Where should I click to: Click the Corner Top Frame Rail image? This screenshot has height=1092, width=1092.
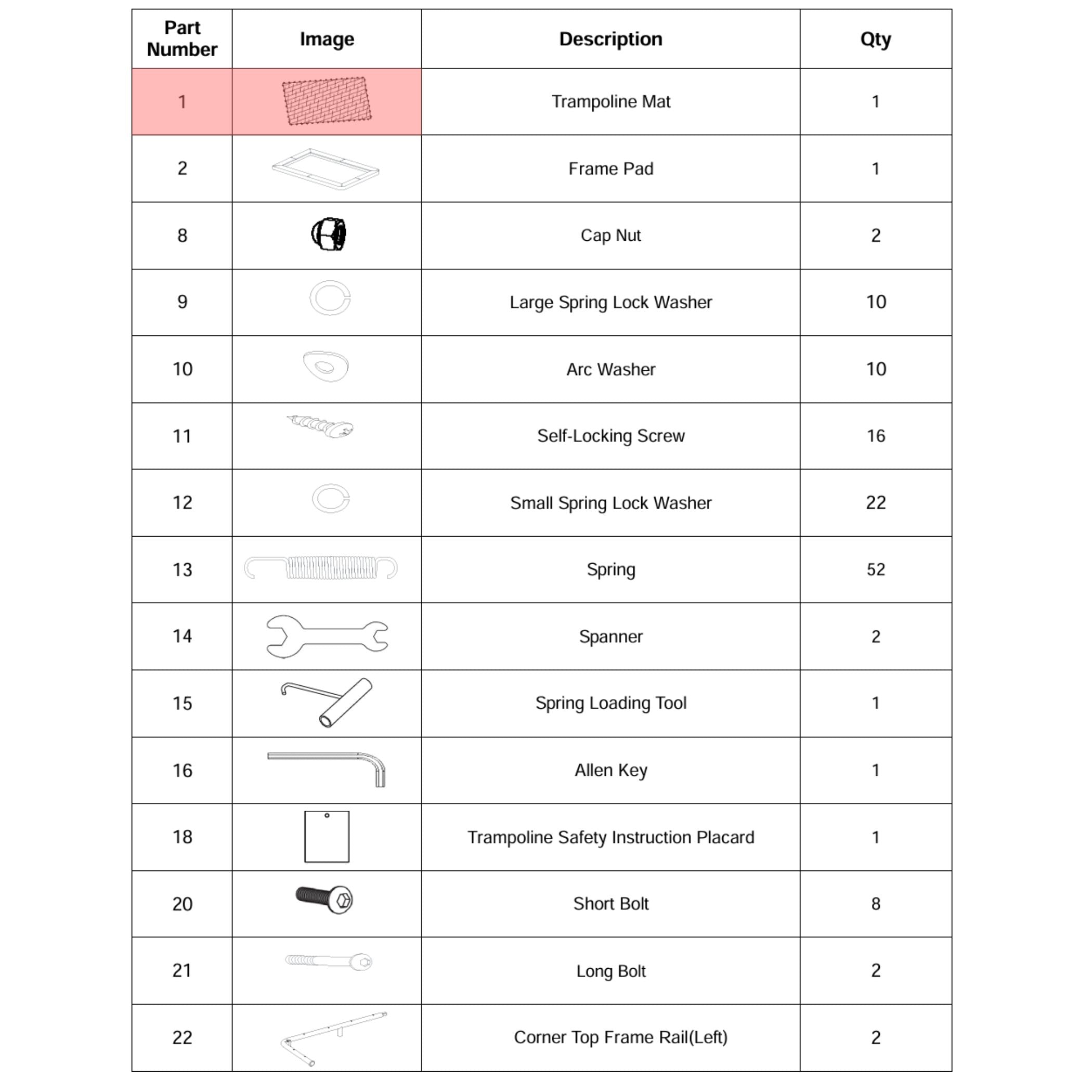[333, 1039]
